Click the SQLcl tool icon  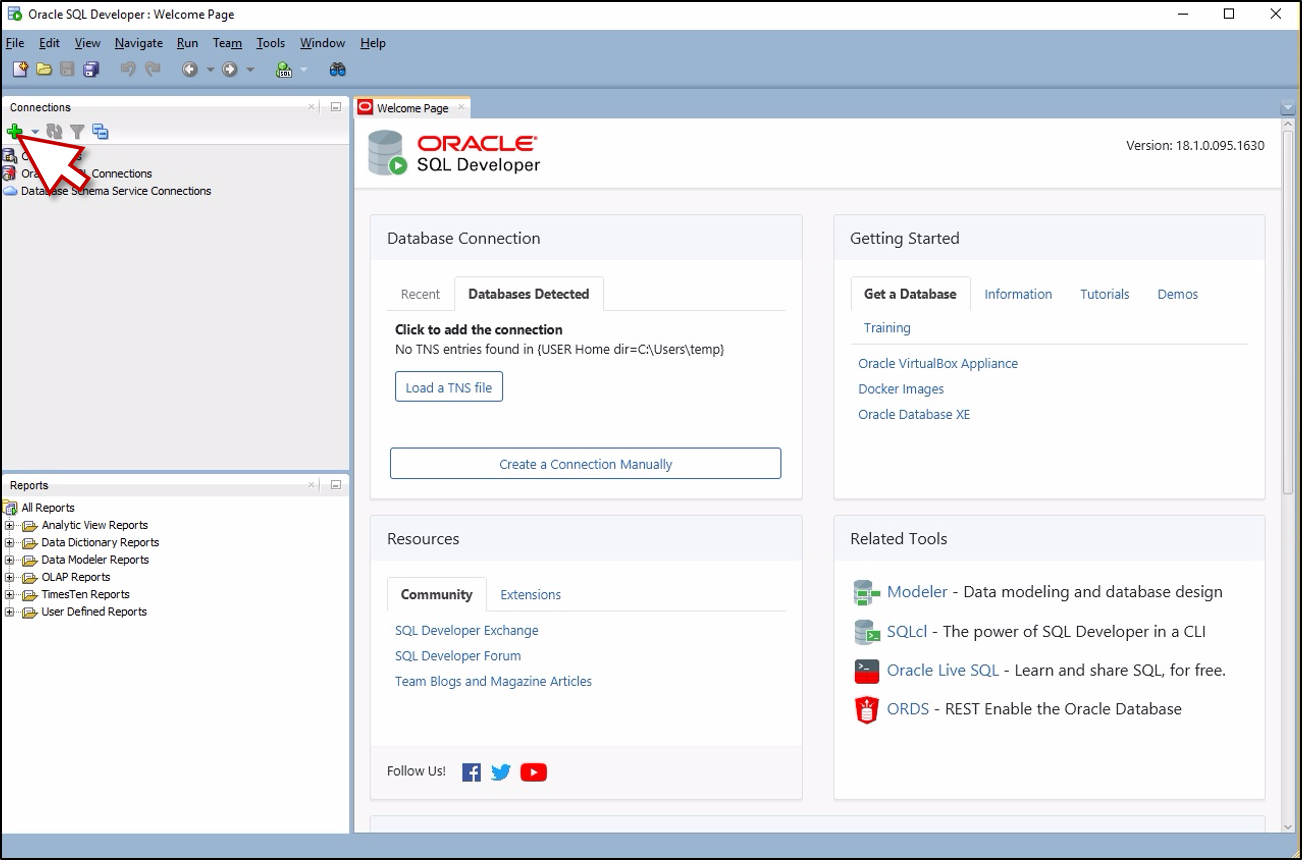pyautogui.click(x=866, y=631)
